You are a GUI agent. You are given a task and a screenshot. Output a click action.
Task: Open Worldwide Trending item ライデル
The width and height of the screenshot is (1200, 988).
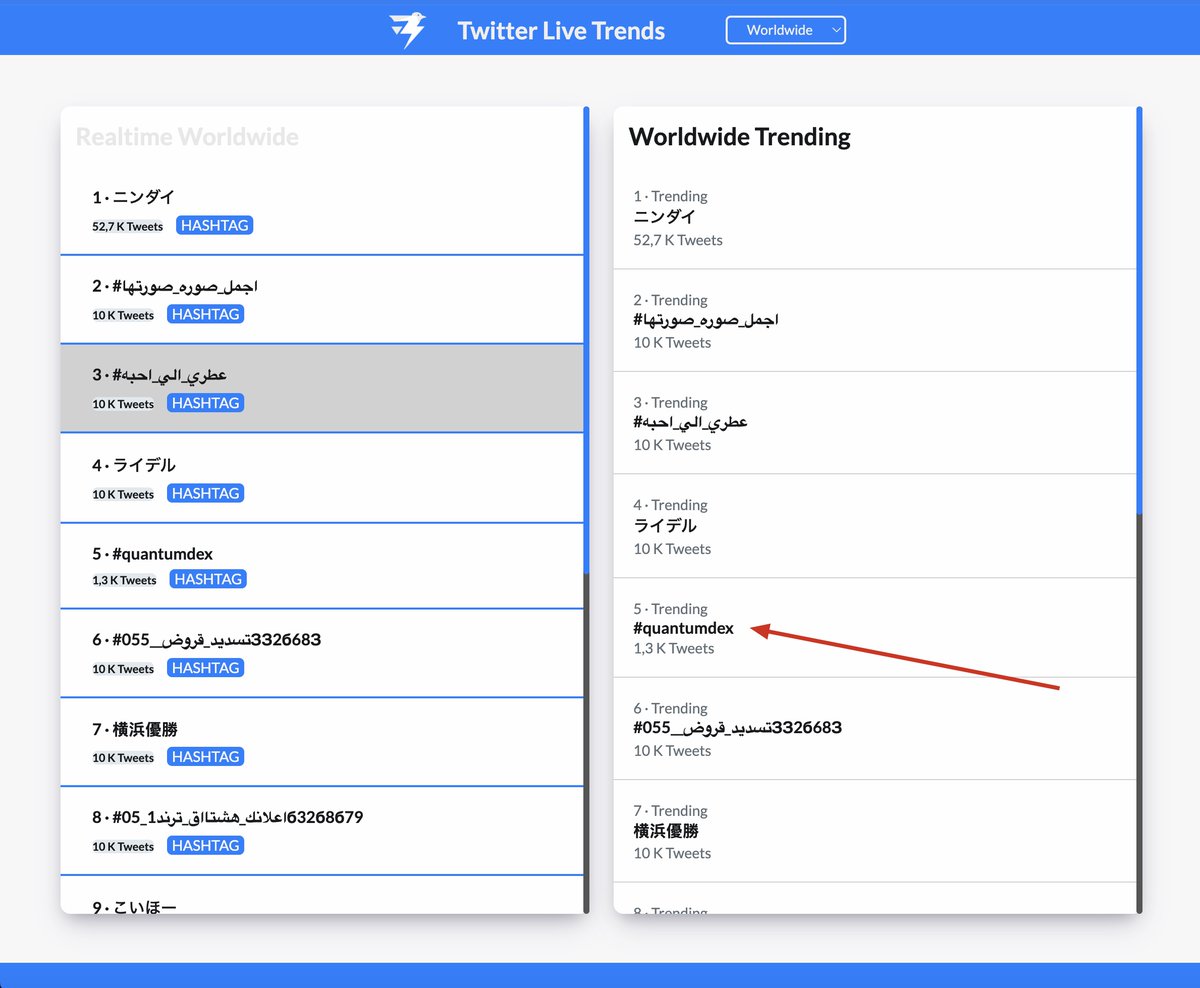[875, 526]
